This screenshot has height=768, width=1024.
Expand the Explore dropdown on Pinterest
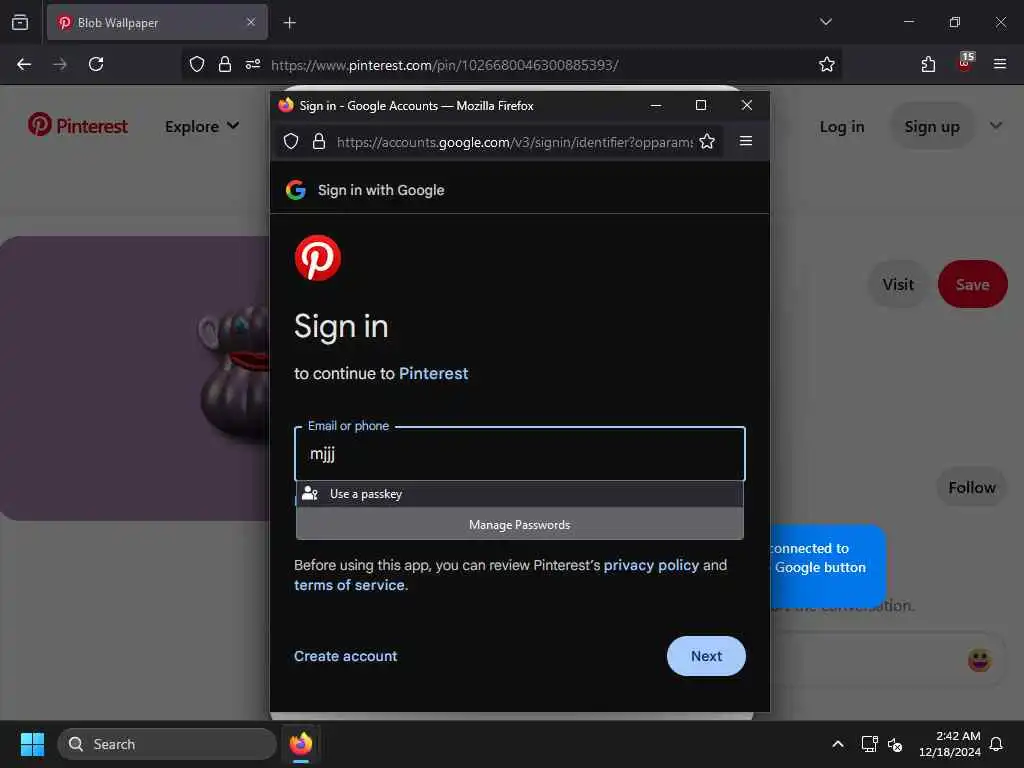pyautogui.click(x=202, y=126)
